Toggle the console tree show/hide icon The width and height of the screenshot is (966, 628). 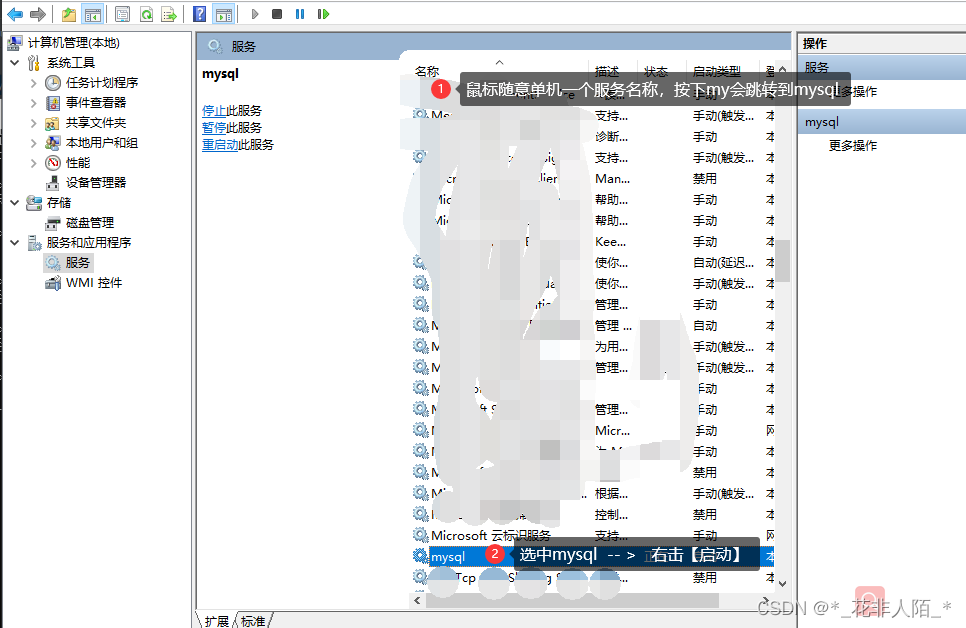[92, 13]
